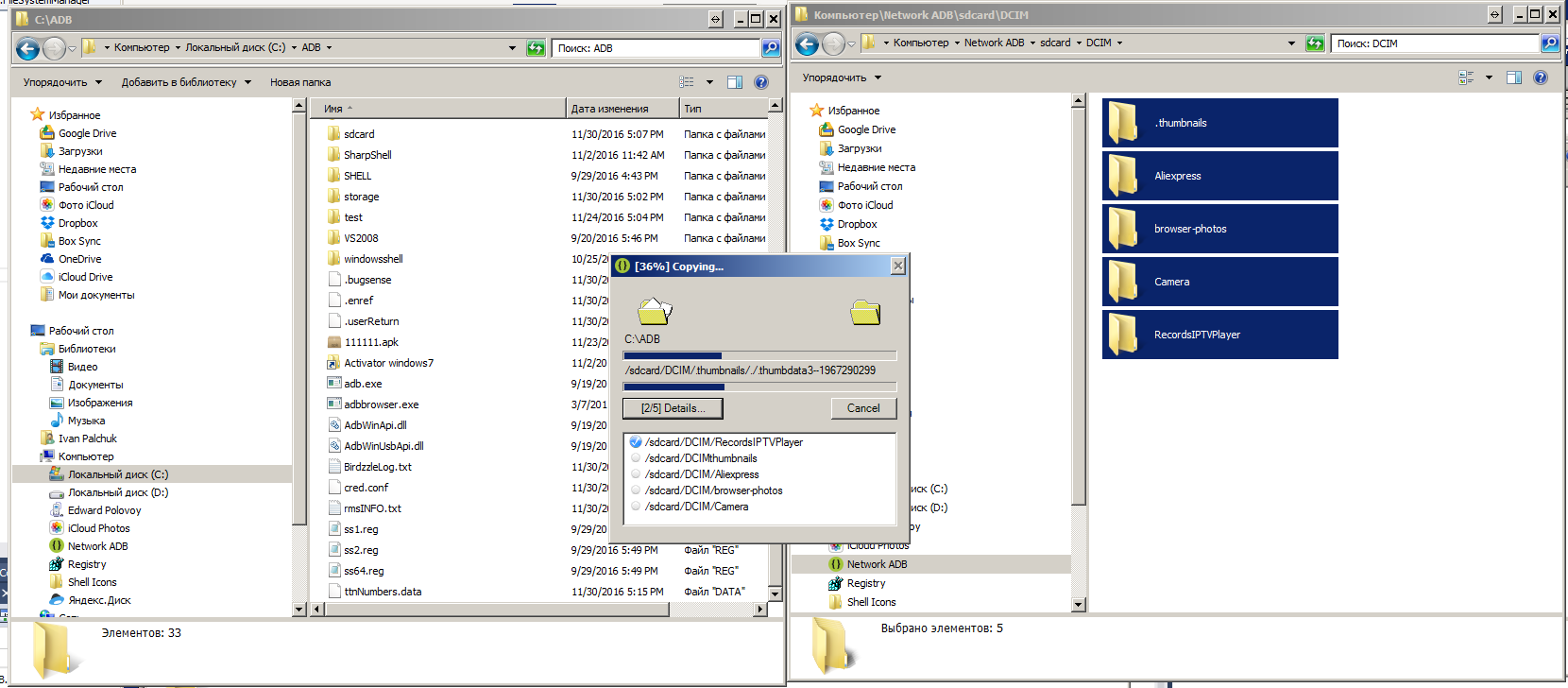Image resolution: width=1568 pixels, height=688 pixels.
Task: Click the help icon in the C:\ADB window toolbar
Action: [x=761, y=82]
